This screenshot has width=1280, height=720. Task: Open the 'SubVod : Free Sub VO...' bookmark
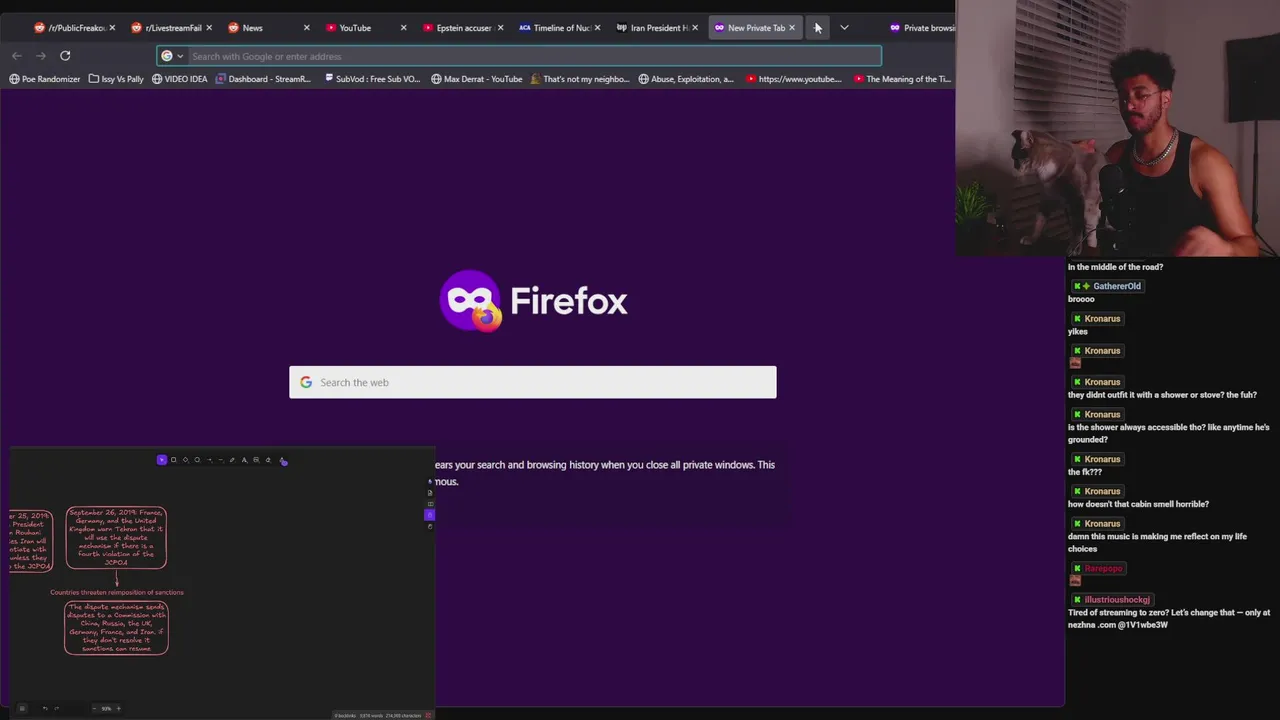pyautogui.click(x=372, y=79)
